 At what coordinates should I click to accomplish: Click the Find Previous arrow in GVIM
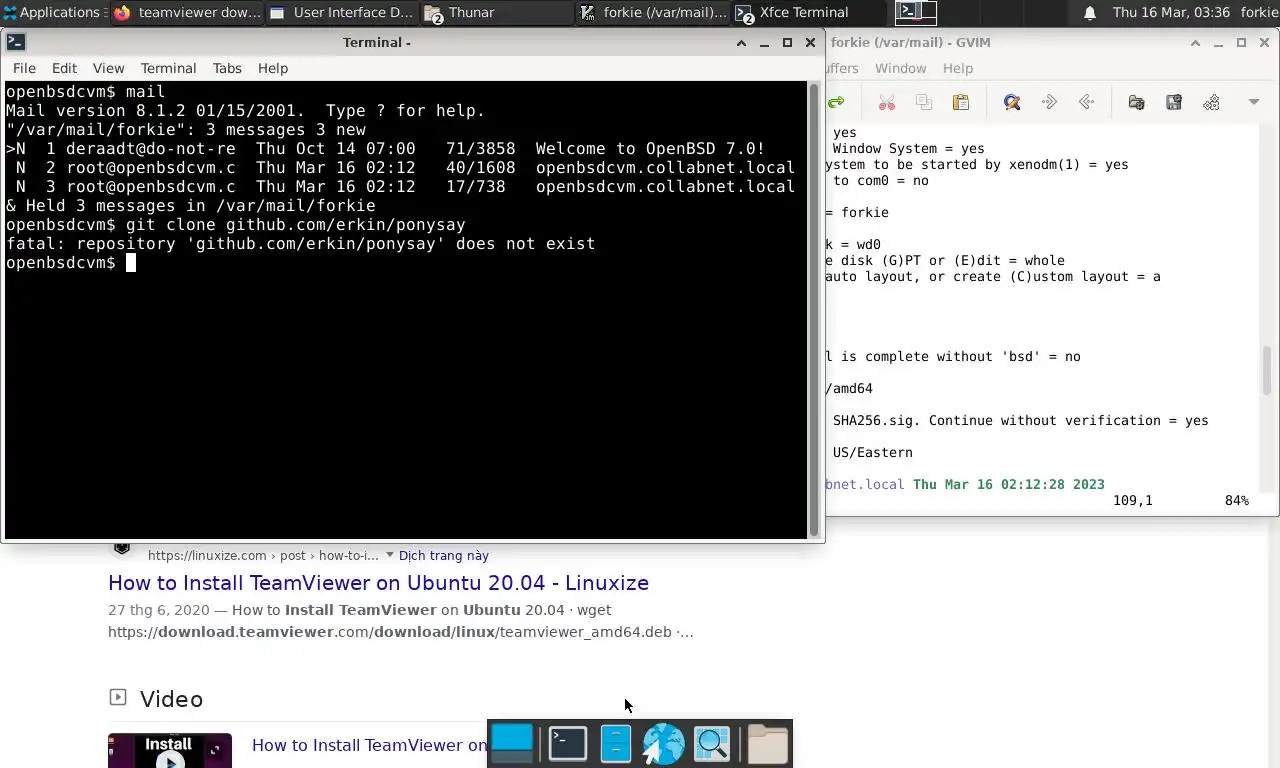coord(1086,102)
